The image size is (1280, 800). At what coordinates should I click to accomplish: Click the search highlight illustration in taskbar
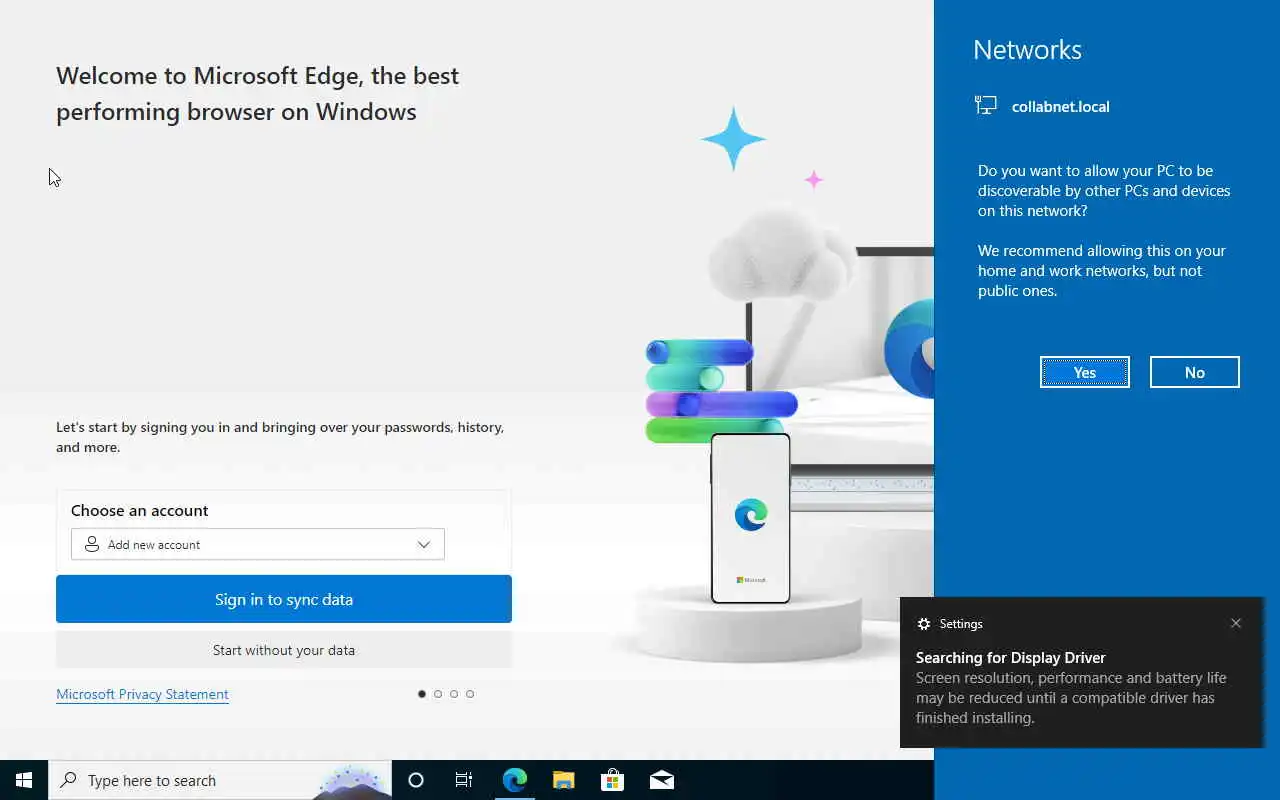click(x=350, y=781)
